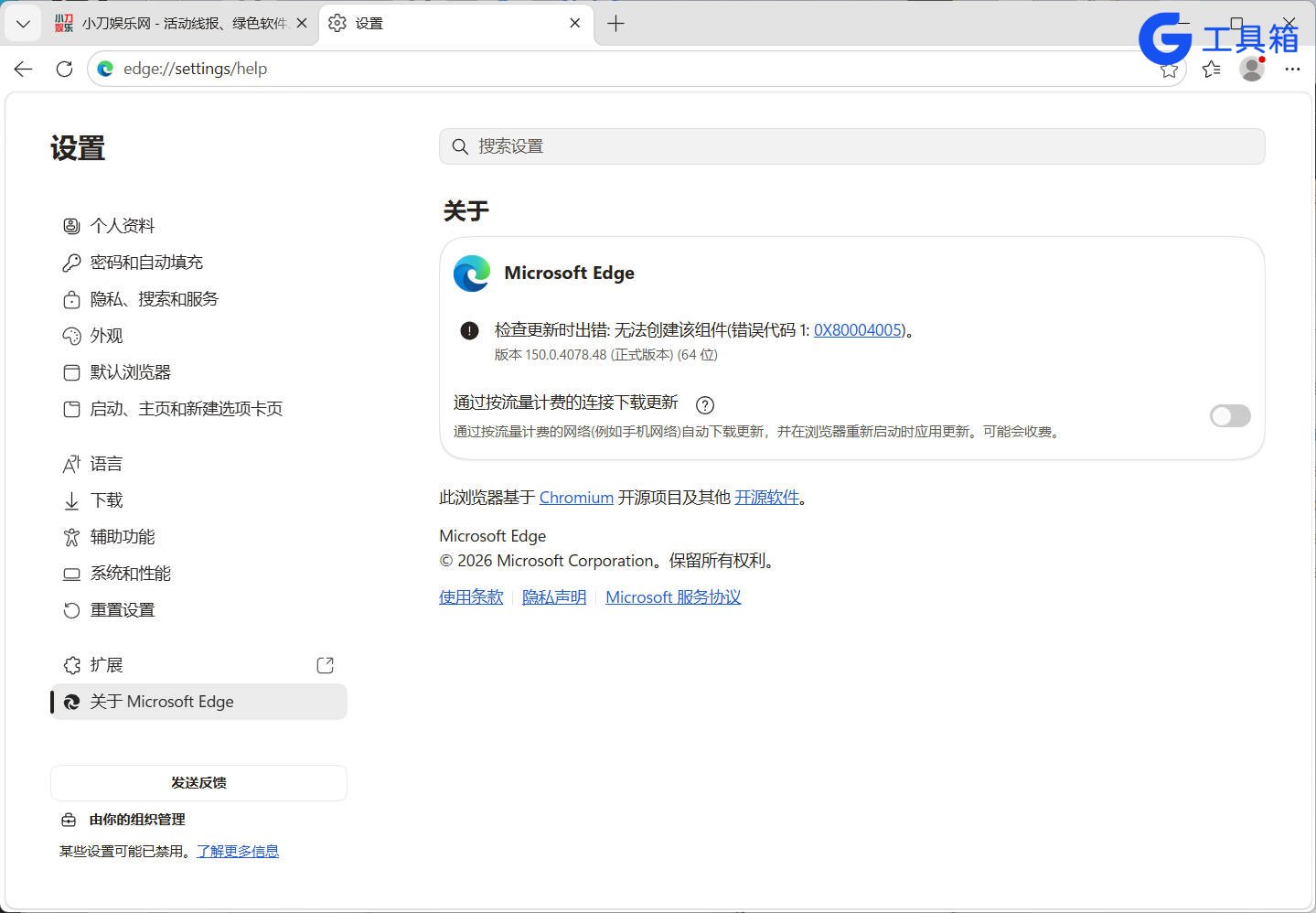Click the 关于 page heading
This screenshot has width=1316, height=913.
click(x=466, y=211)
